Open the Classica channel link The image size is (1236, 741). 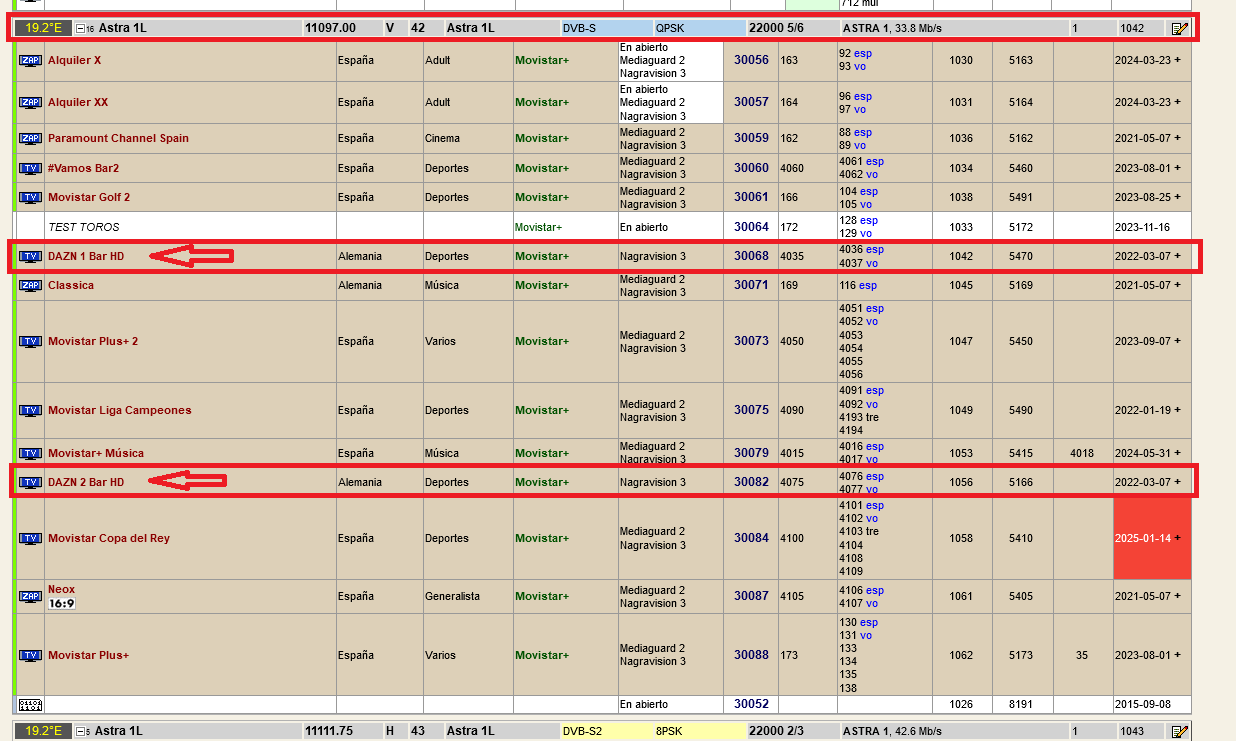(x=71, y=285)
